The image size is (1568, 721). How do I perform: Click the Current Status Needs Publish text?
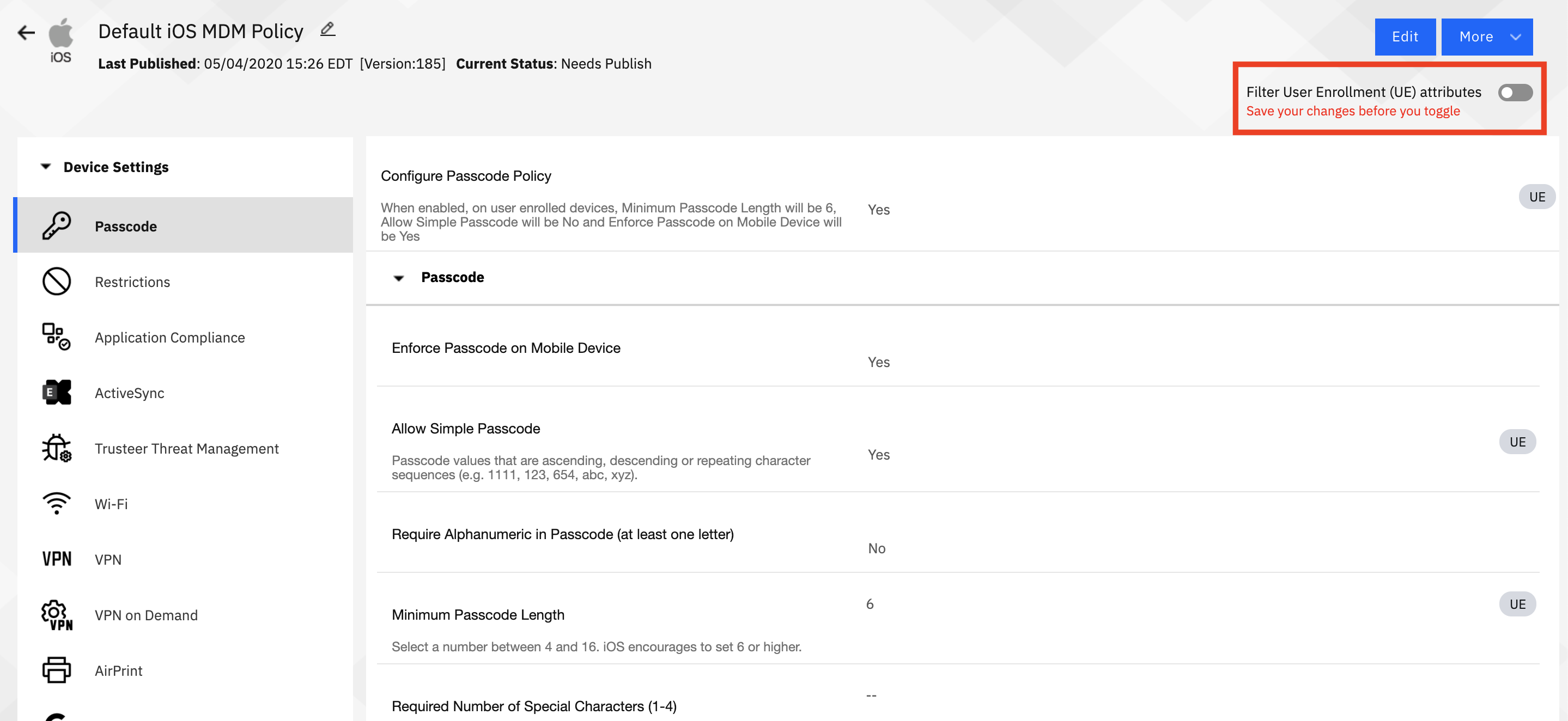click(554, 64)
